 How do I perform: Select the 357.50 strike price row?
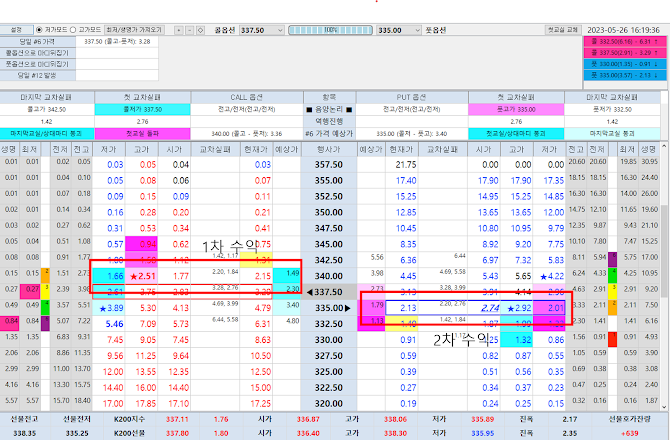tap(329, 164)
